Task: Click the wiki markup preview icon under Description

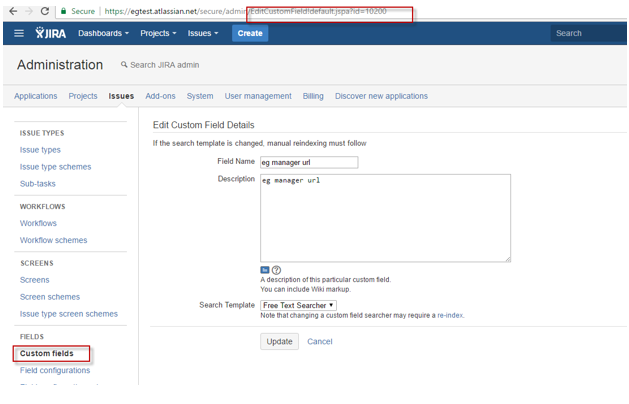Action: [x=265, y=270]
